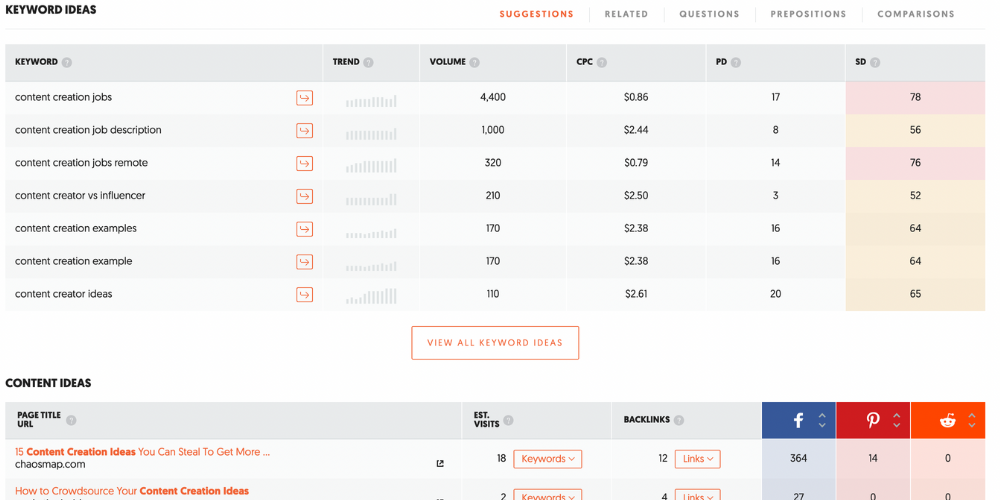Screen dimensions: 1000x500
Task: Sort by Facebook shares arrows
Action: 822,420
